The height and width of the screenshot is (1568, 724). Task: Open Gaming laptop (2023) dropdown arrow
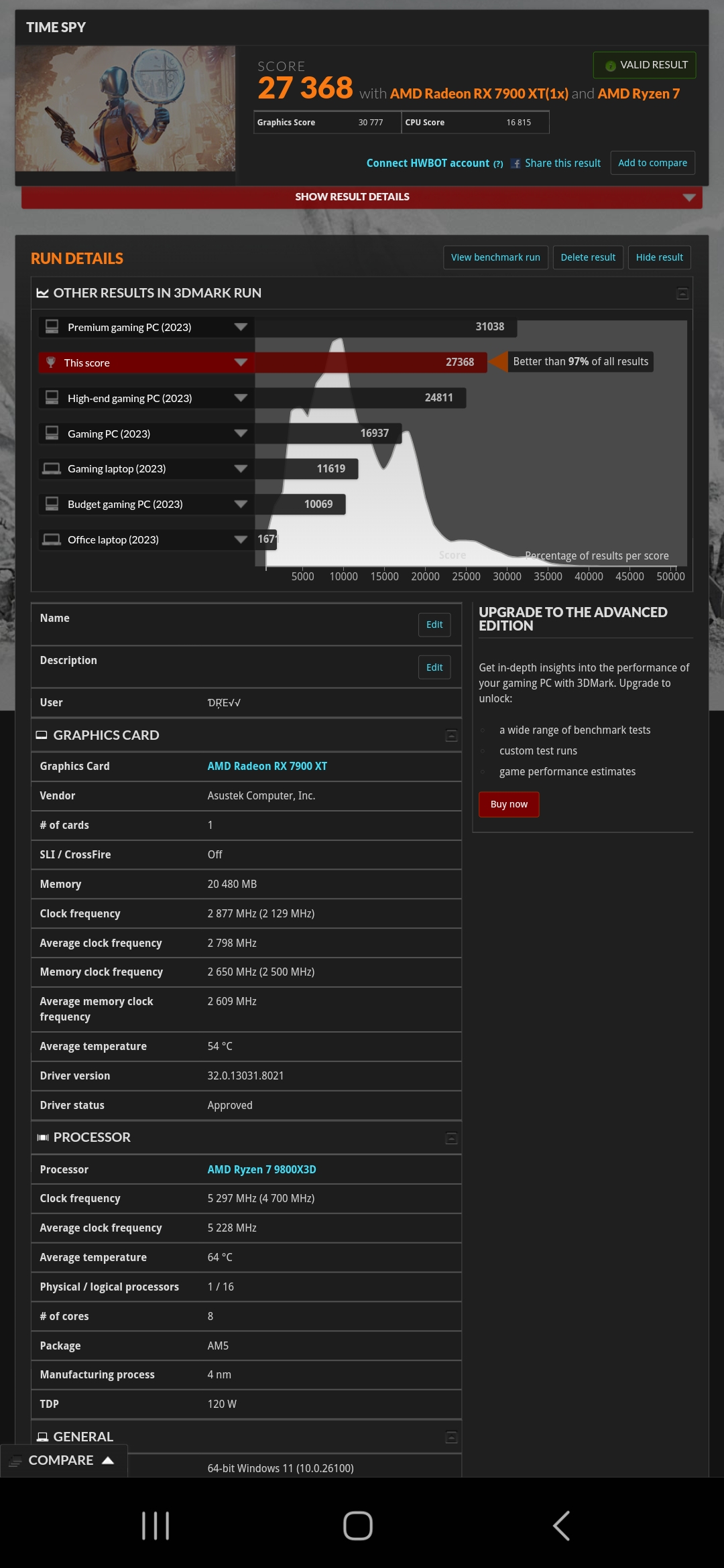pos(241,469)
